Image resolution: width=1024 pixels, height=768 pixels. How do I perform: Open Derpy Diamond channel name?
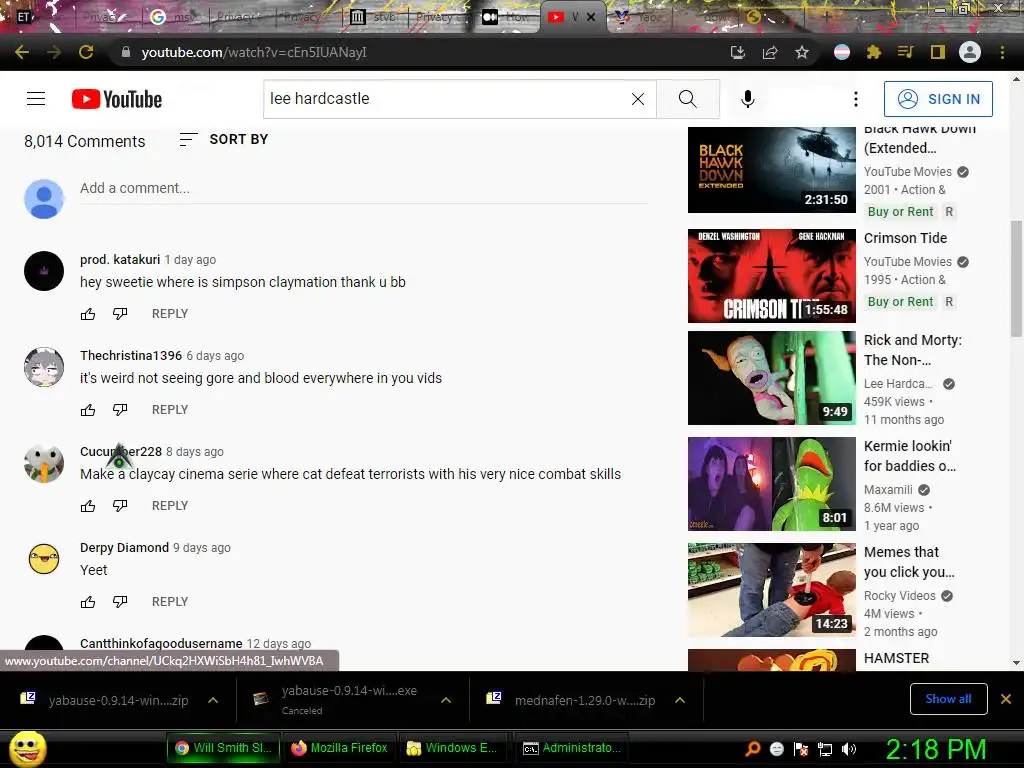click(x=124, y=547)
